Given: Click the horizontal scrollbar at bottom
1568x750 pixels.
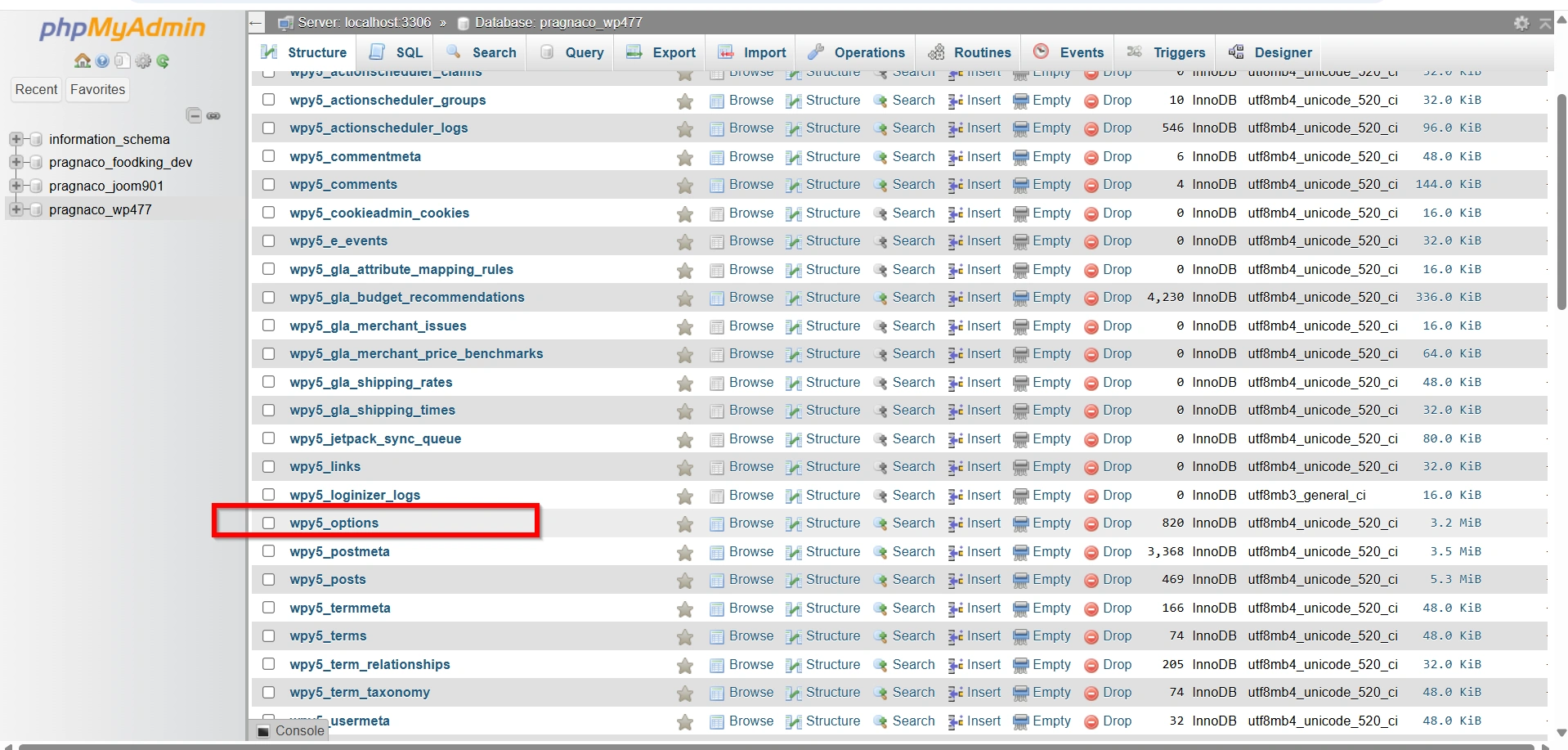Looking at the screenshot, I should point(777,747).
